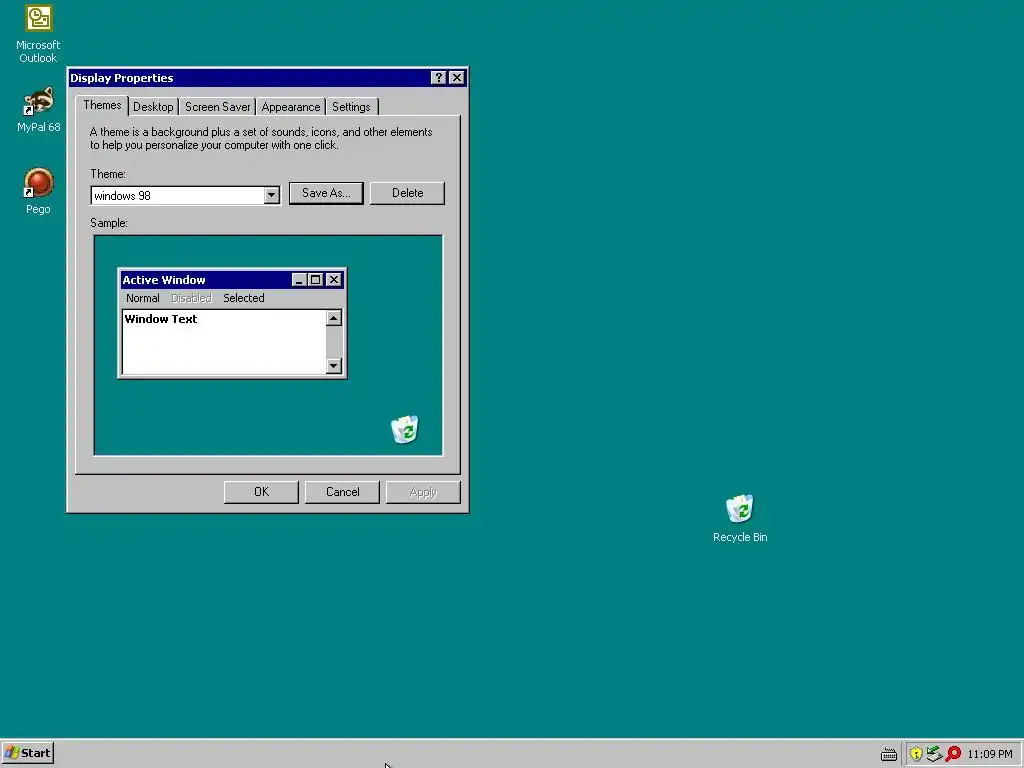Open the Settings tab
This screenshot has width=1024, height=768.
pos(351,107)
